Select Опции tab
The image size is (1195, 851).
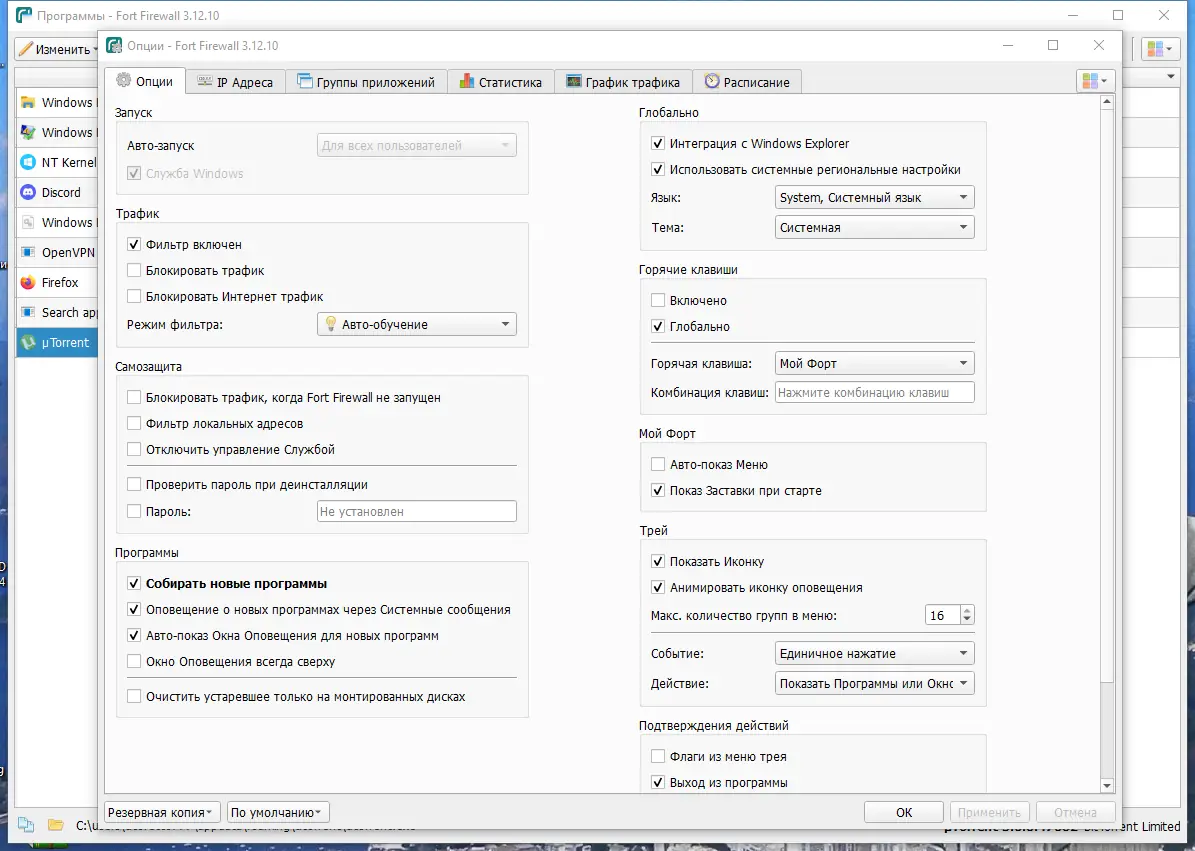[145, 81]
